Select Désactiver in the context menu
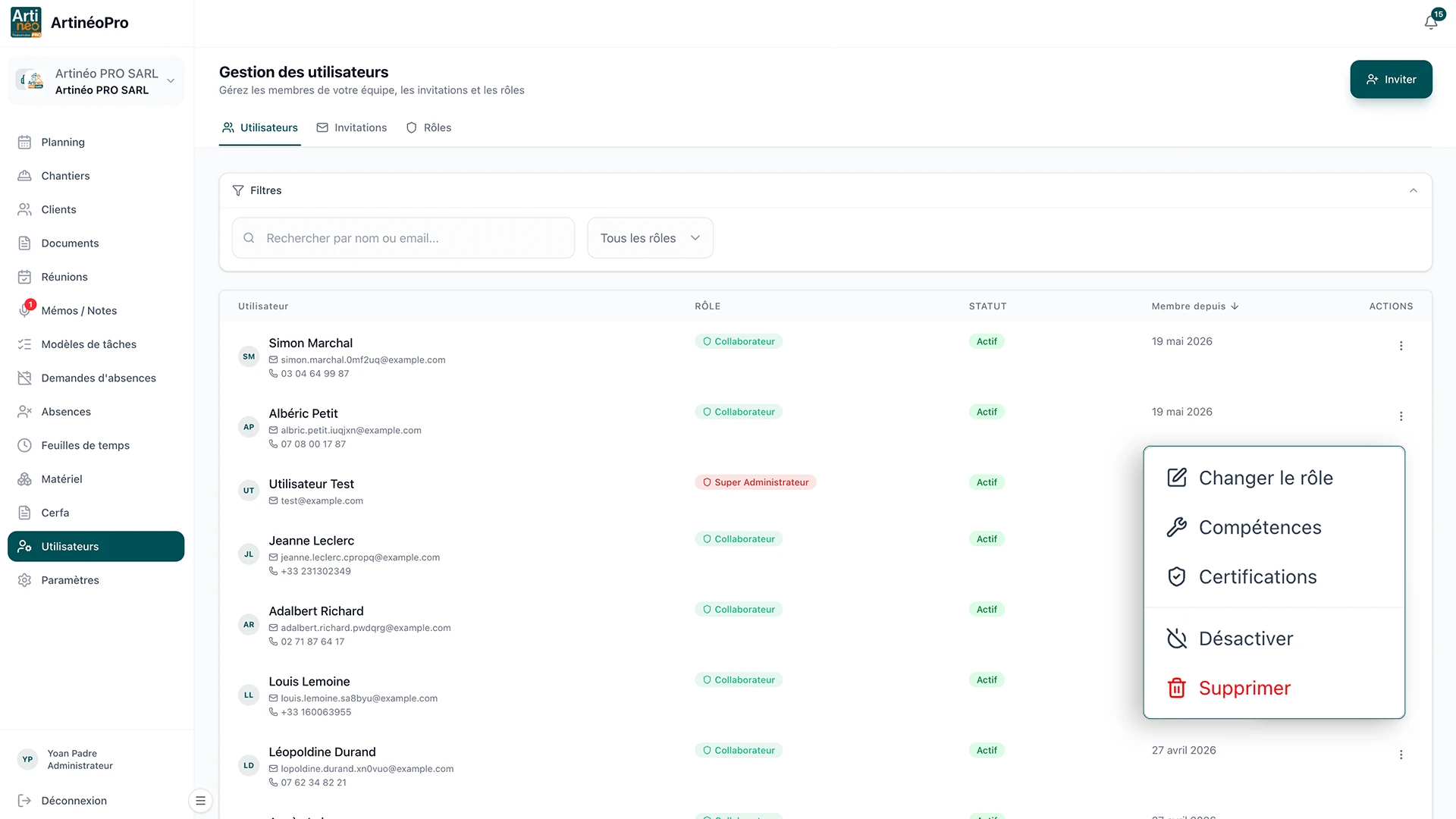 1274,639
